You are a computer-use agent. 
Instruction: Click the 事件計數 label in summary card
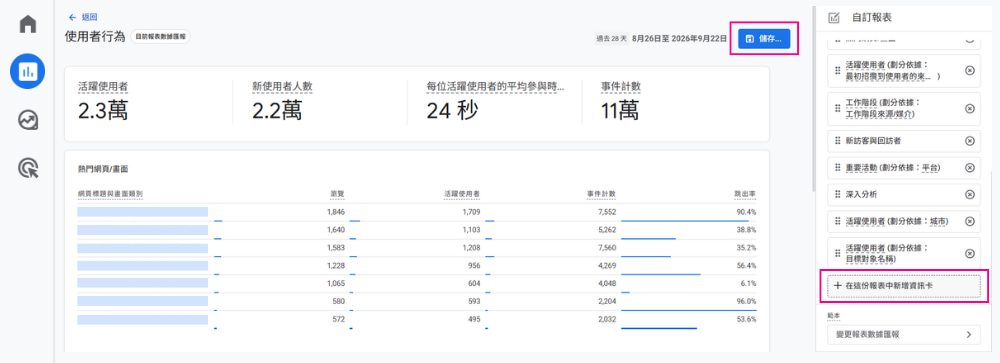point(621,86)
